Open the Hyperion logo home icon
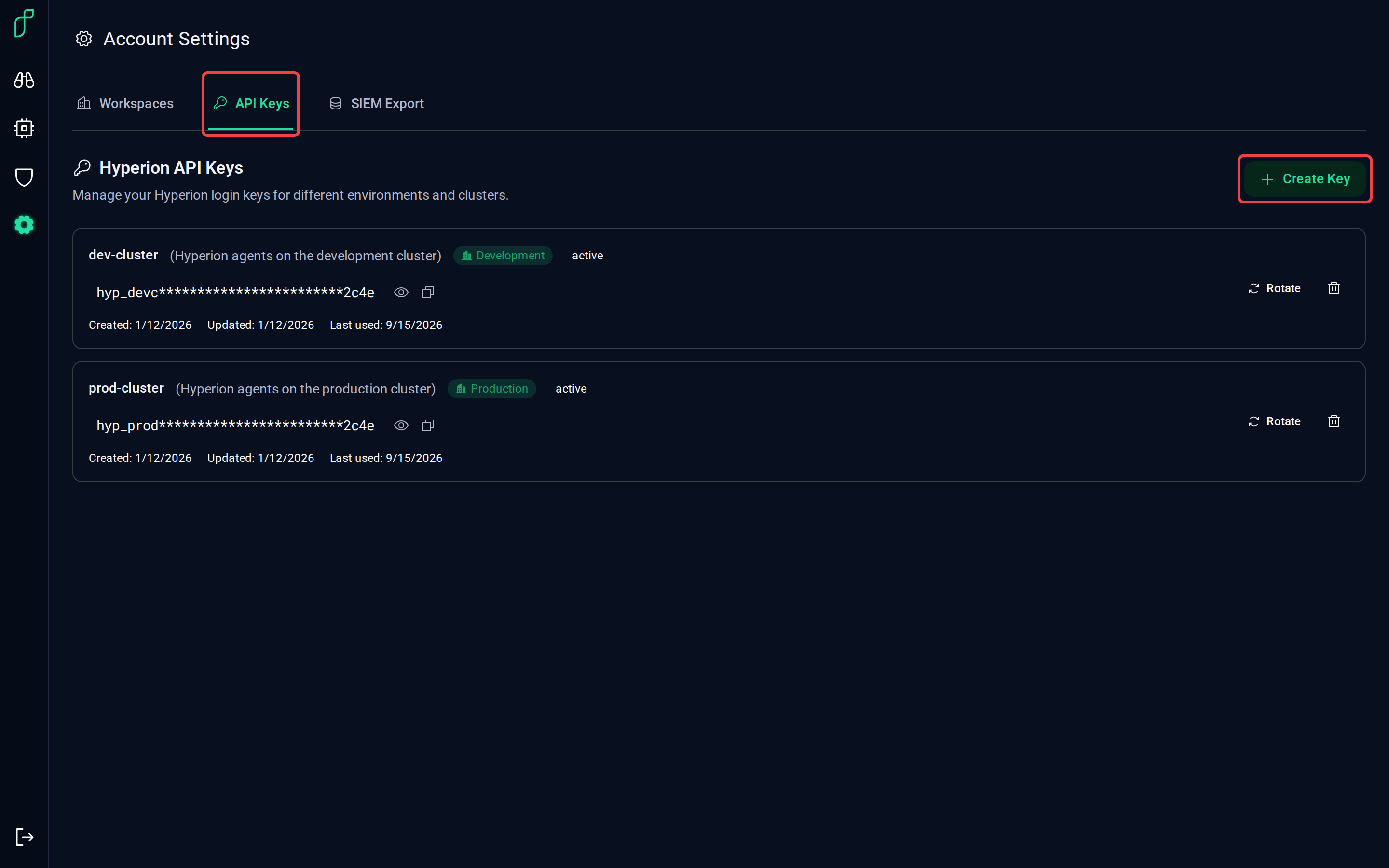The width and height of the screenshot is (1389, 868). pyautogui.click(x=24, y=23)
